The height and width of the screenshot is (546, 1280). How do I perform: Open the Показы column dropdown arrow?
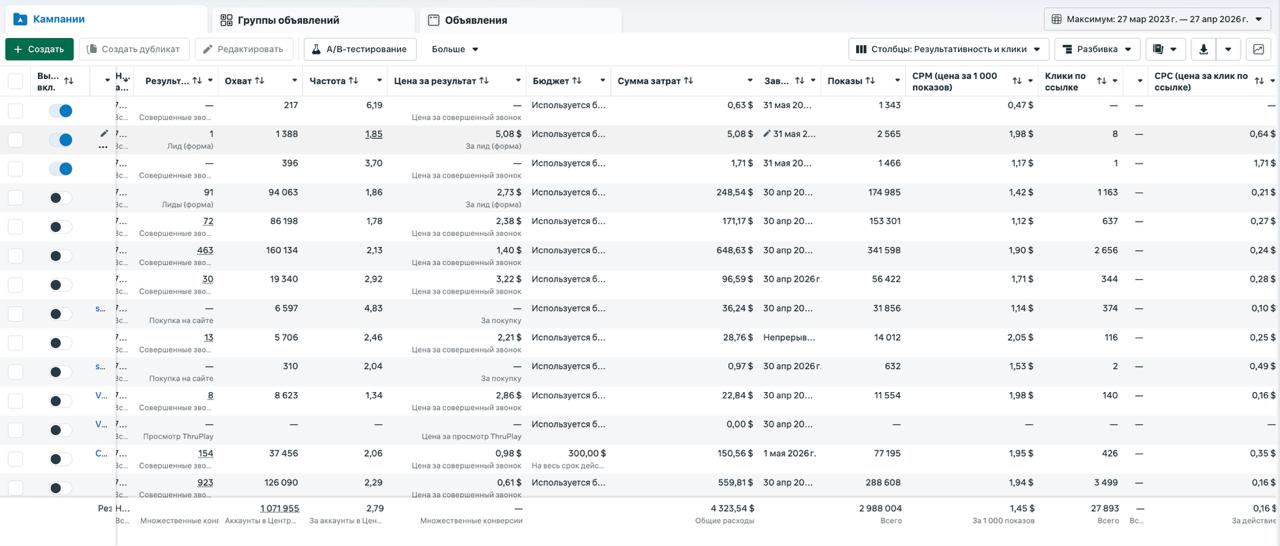[898, 81]
